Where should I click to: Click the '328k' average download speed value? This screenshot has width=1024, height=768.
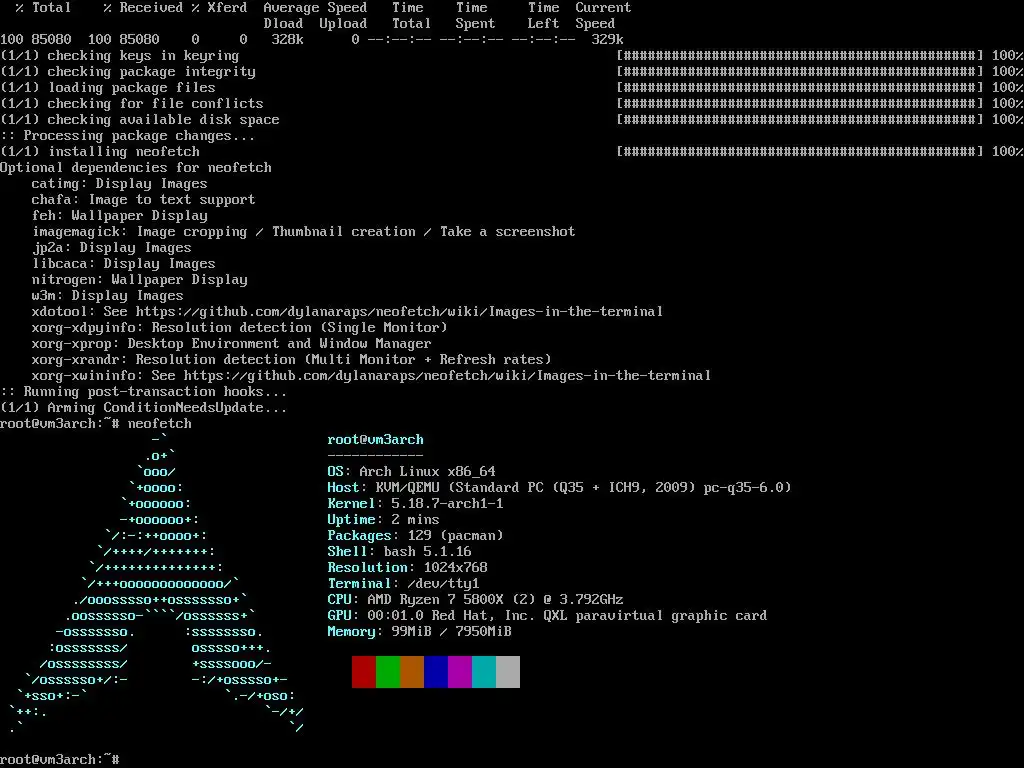tap(287, 40)
